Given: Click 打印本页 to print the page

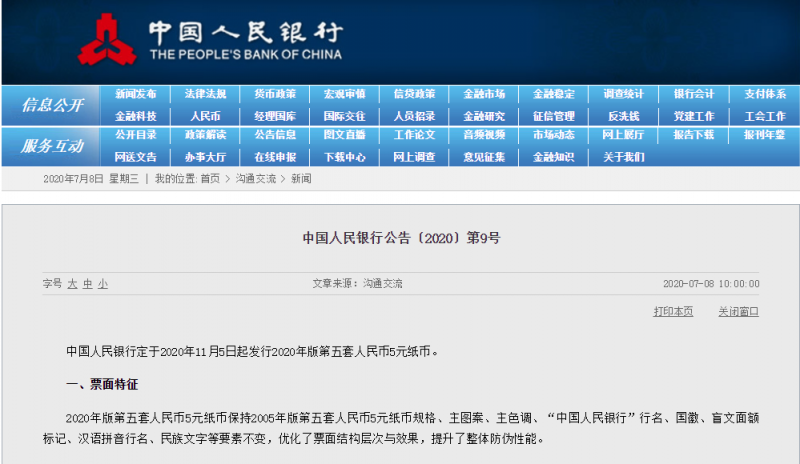Looking at the screenshot, I should click(x=673, y=311).
